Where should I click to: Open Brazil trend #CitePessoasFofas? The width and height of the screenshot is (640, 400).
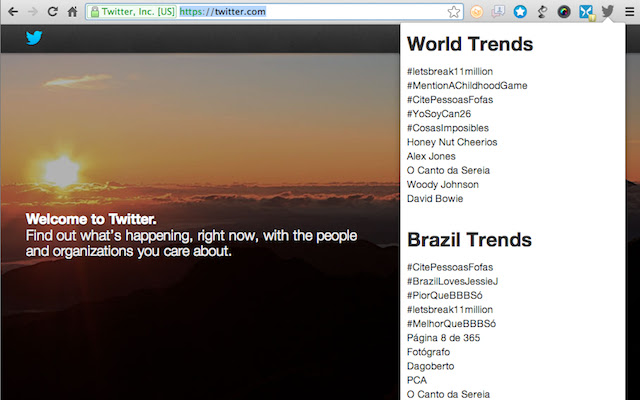450,267
